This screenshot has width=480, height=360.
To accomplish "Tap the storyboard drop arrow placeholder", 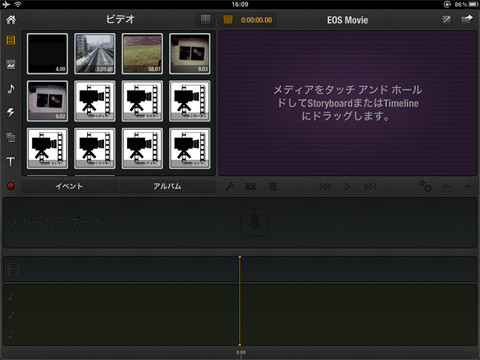I will [255, 223].
